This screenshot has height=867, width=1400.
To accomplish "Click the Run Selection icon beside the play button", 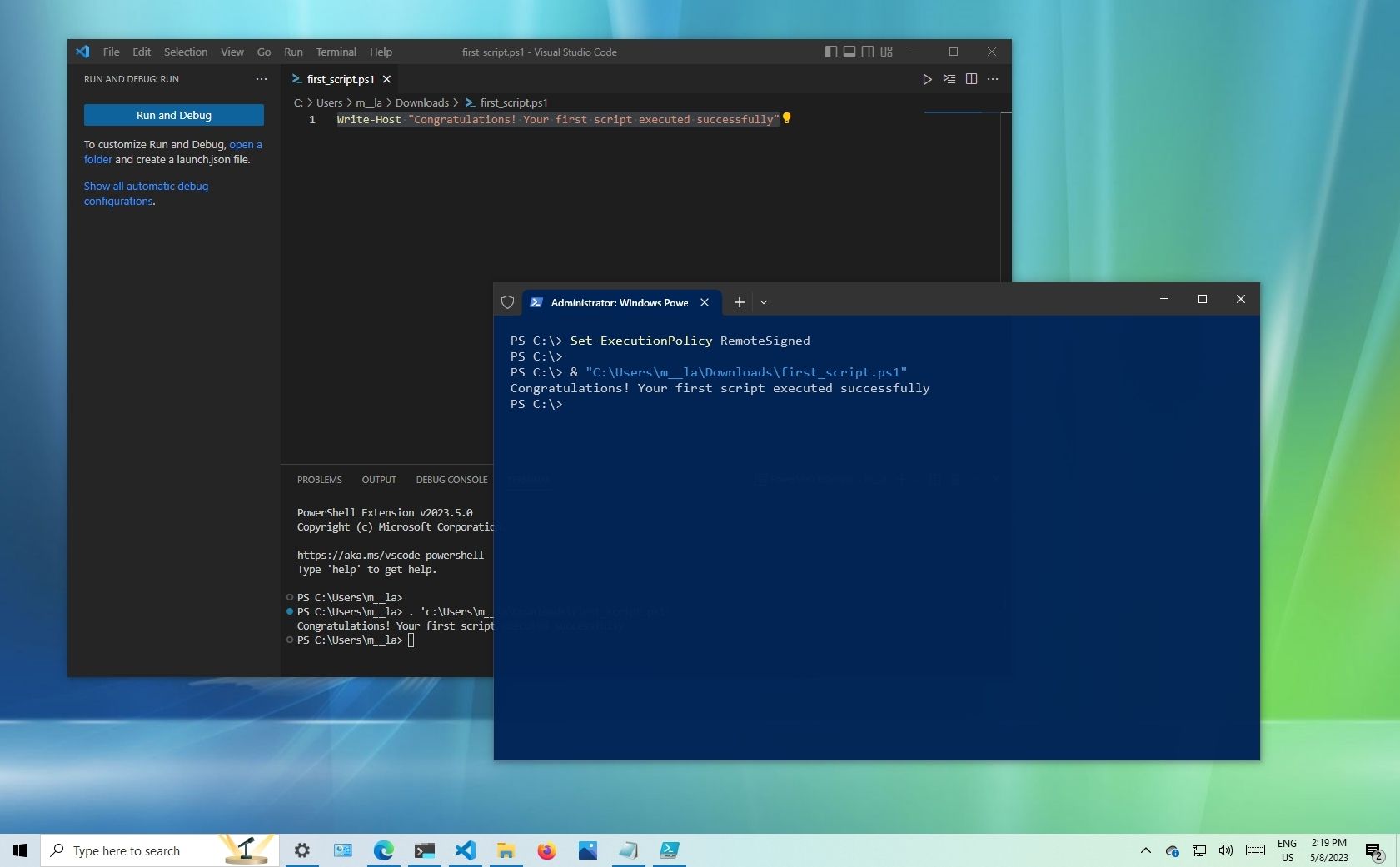I will [x=949, y=79].
